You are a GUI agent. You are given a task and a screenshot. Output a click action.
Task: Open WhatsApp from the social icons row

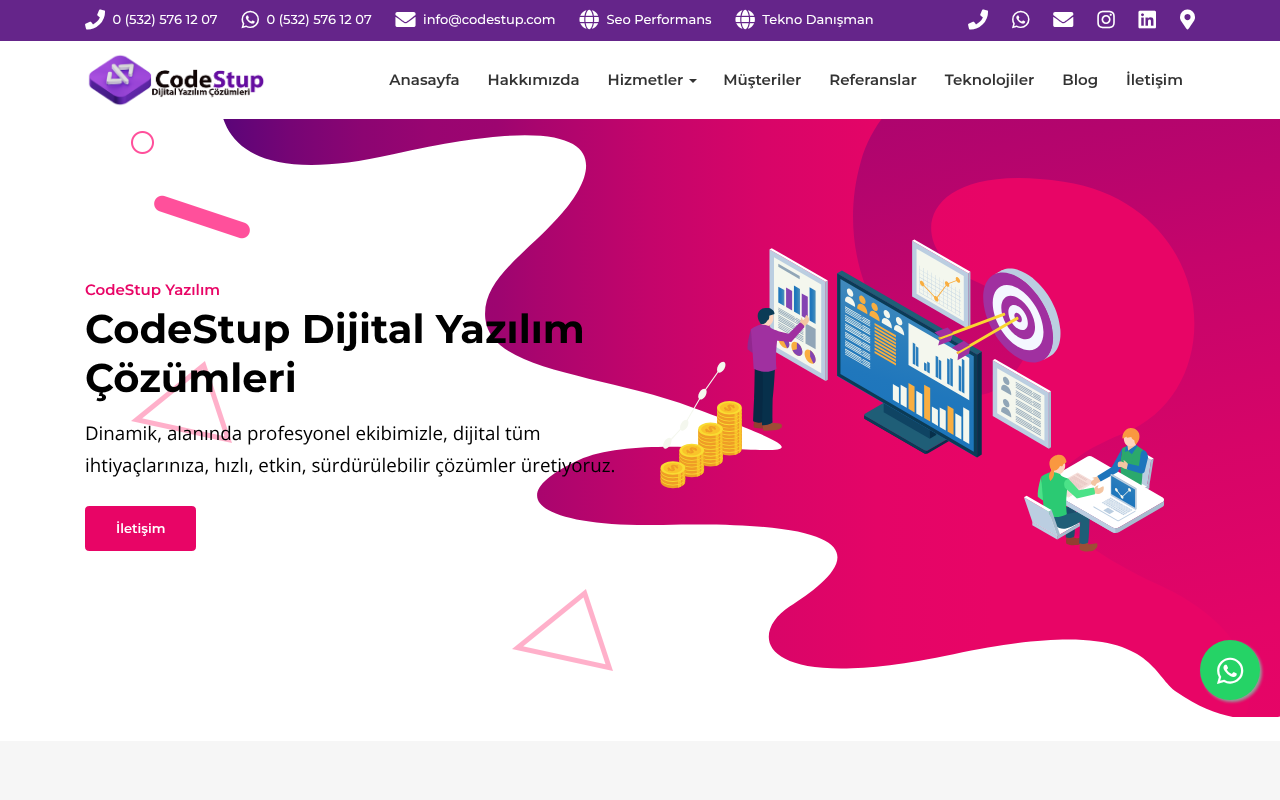click(1020, 20)
